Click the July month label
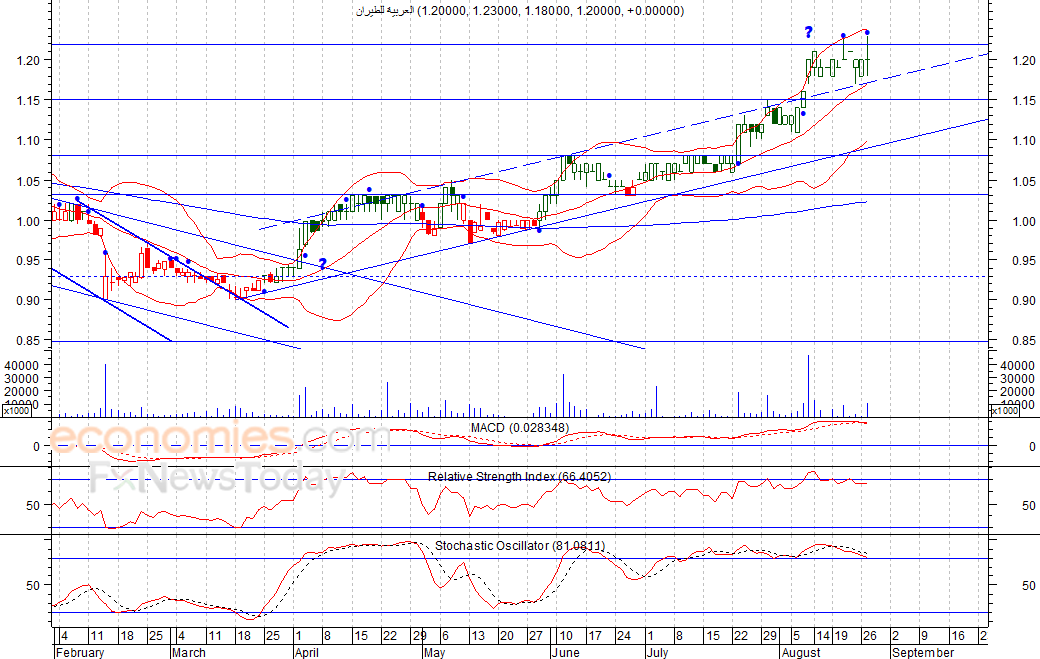 click(657, 652)
